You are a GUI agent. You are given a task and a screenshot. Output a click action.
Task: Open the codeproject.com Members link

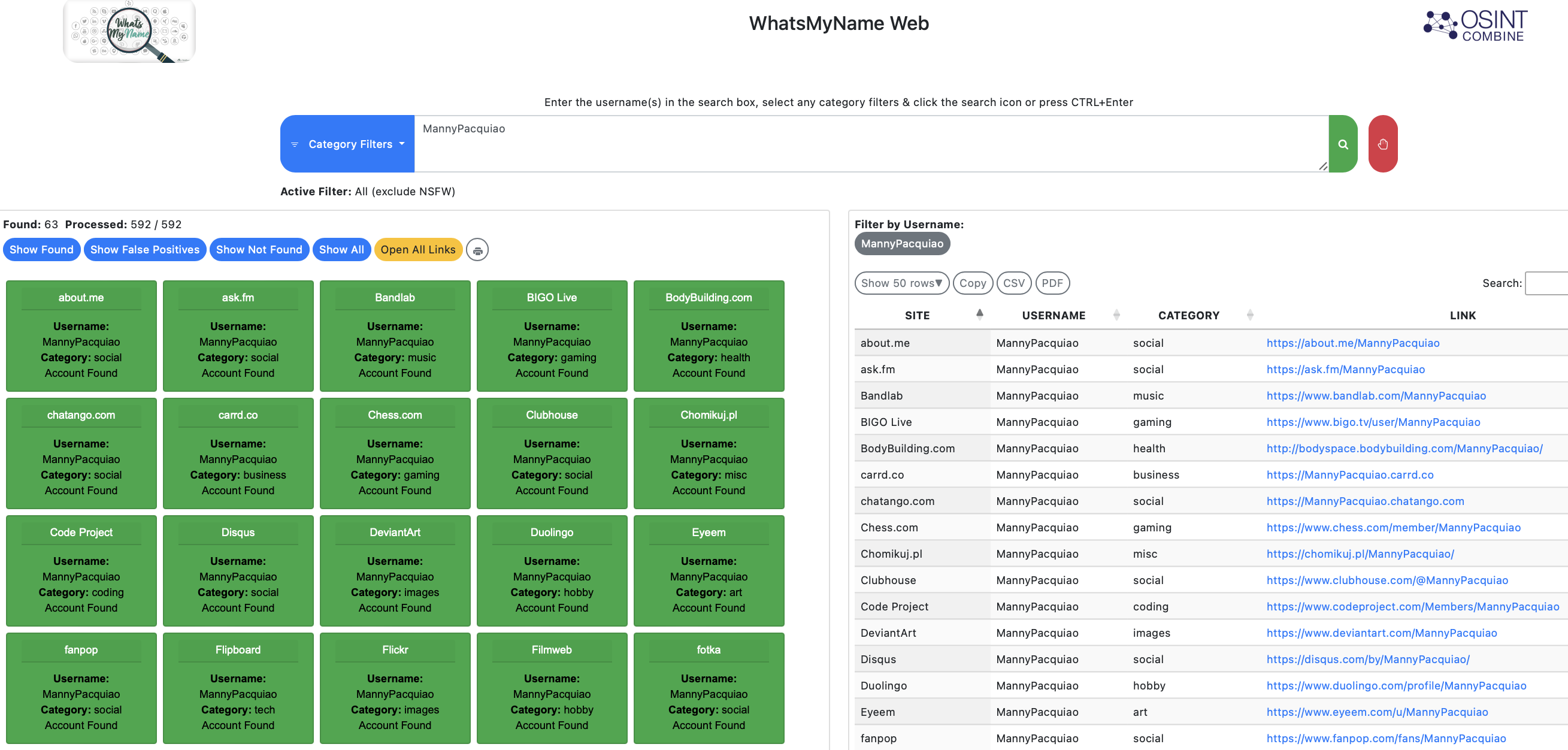(x=1413, y=607)
